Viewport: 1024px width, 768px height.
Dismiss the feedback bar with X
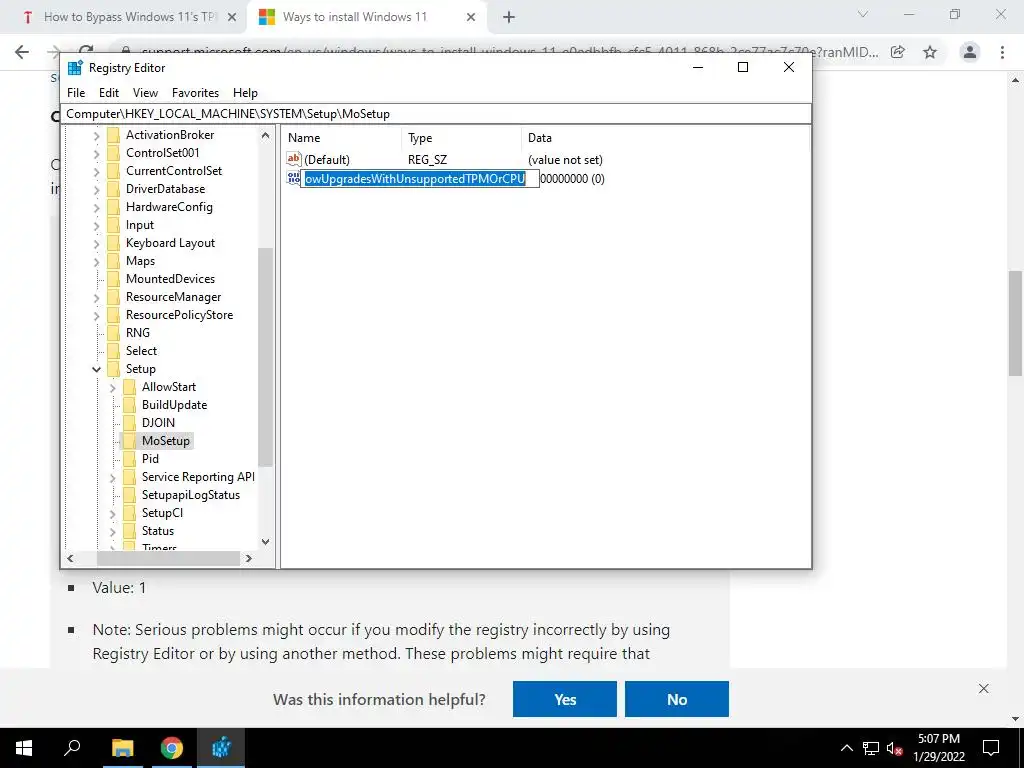point(984,688)
